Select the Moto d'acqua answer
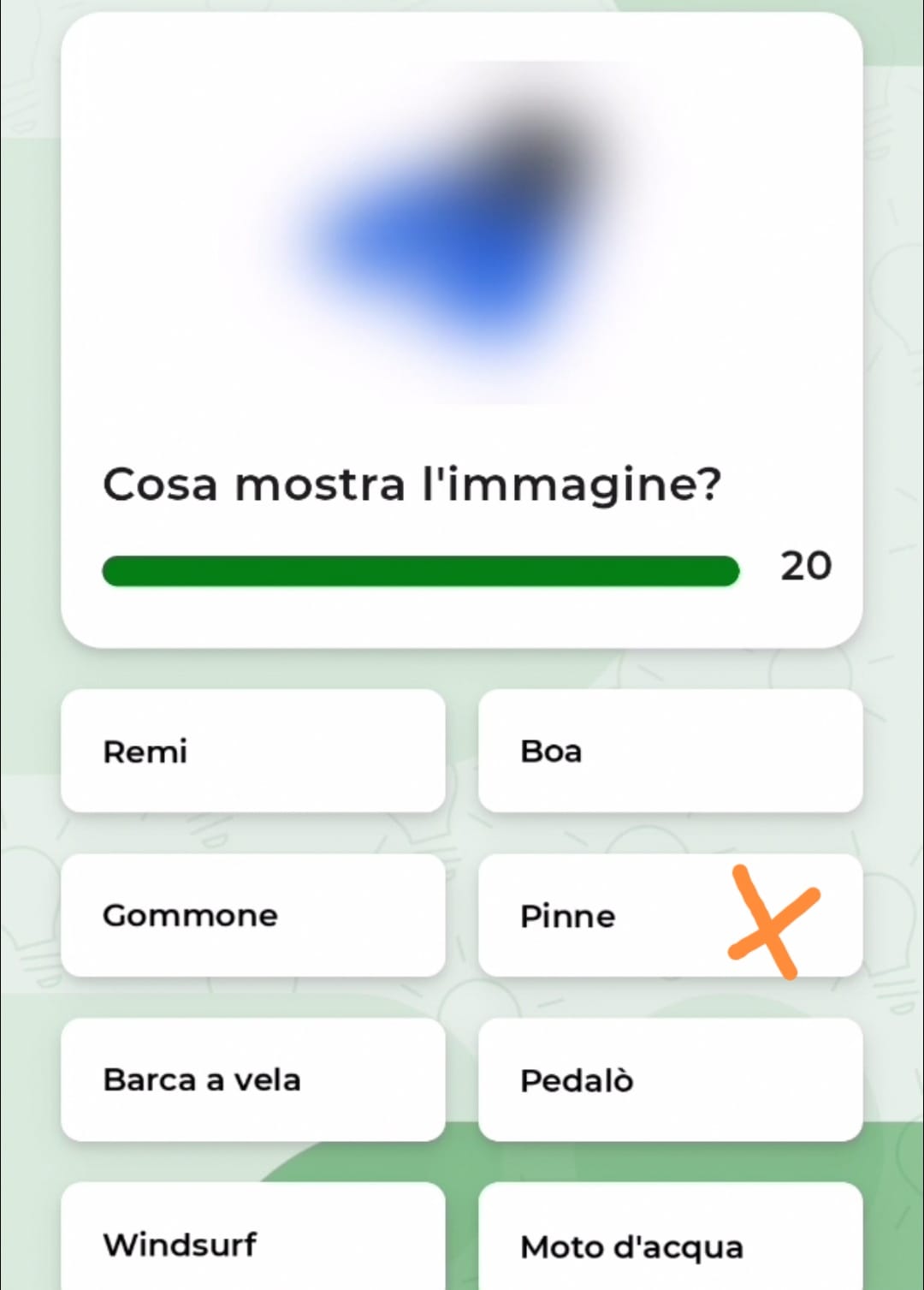 coord(670,1244)
